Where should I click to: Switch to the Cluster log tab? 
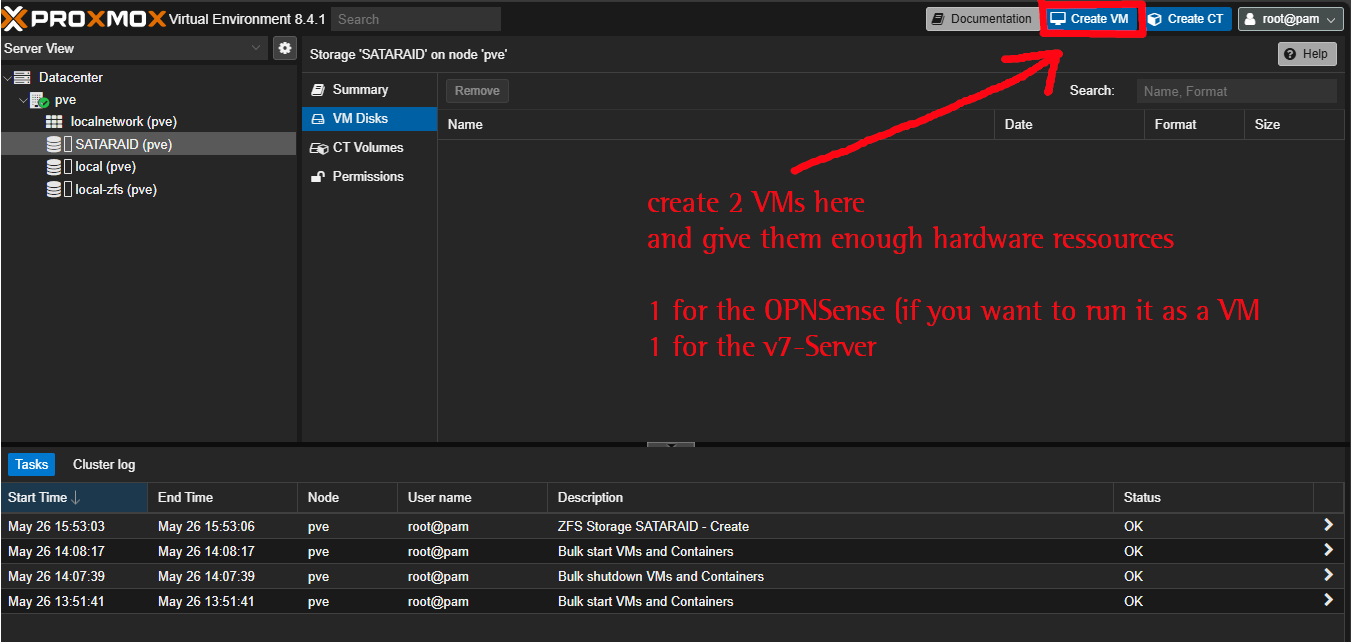[x=104, y=464]
